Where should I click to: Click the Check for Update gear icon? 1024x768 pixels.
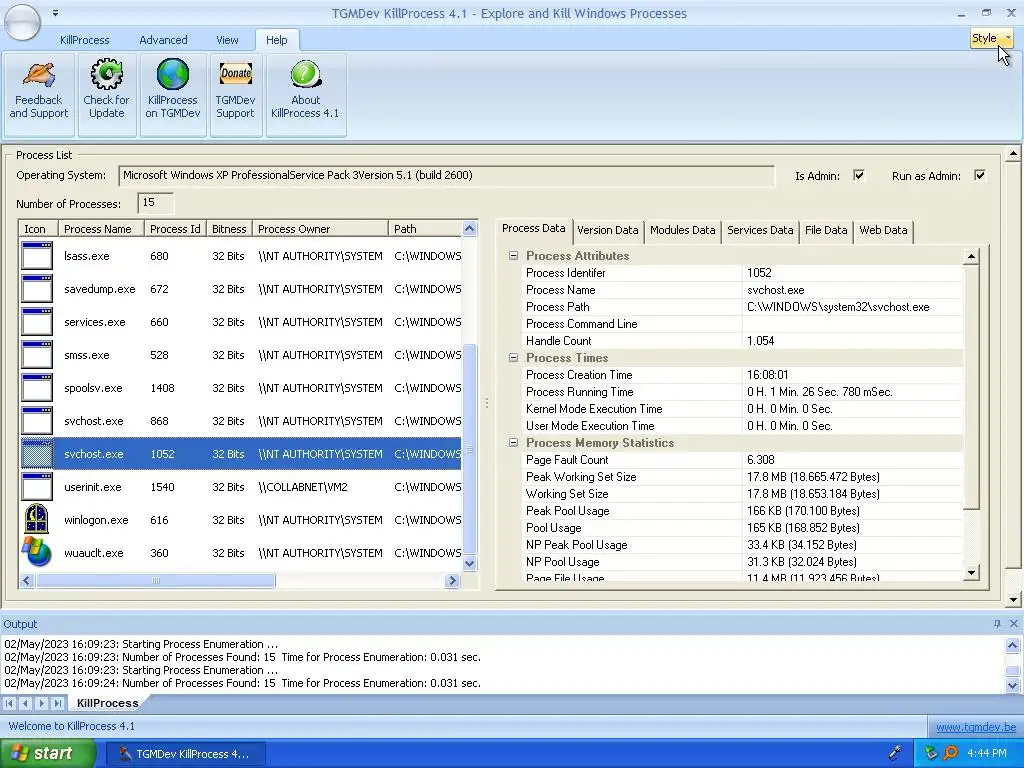click(106, 74)
